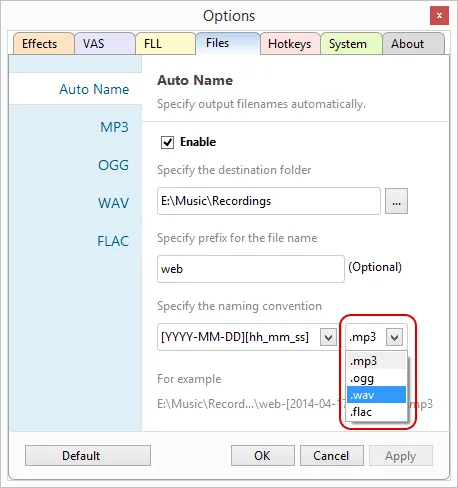Click the Cancel button
Screen dimensions: 458x488
point(332,456)
